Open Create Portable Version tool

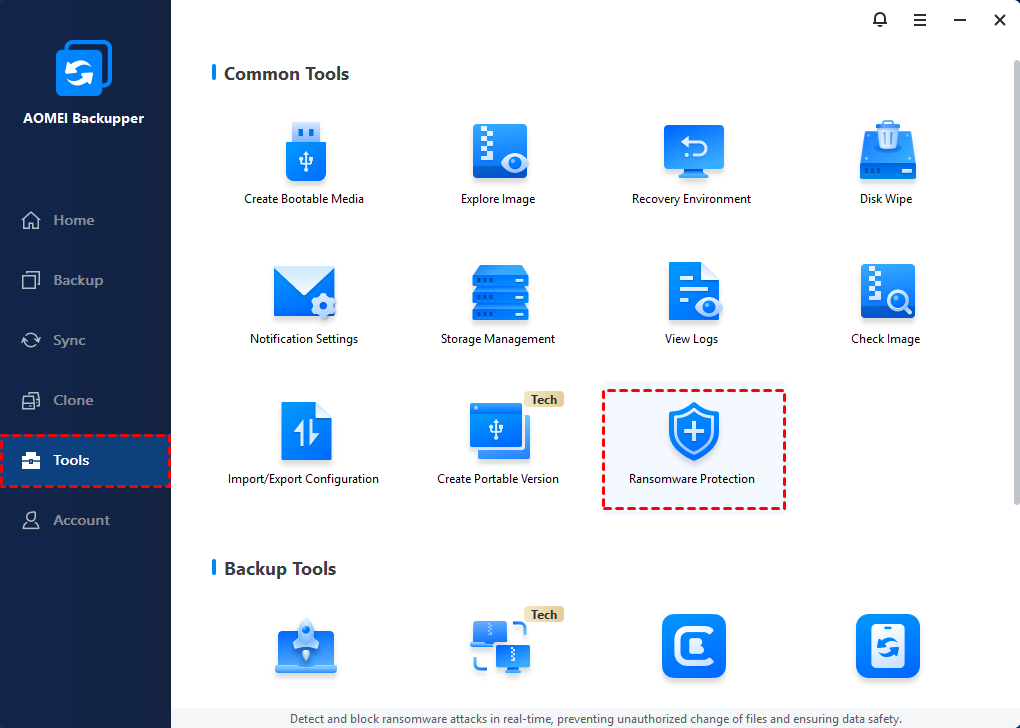(498, 444)
